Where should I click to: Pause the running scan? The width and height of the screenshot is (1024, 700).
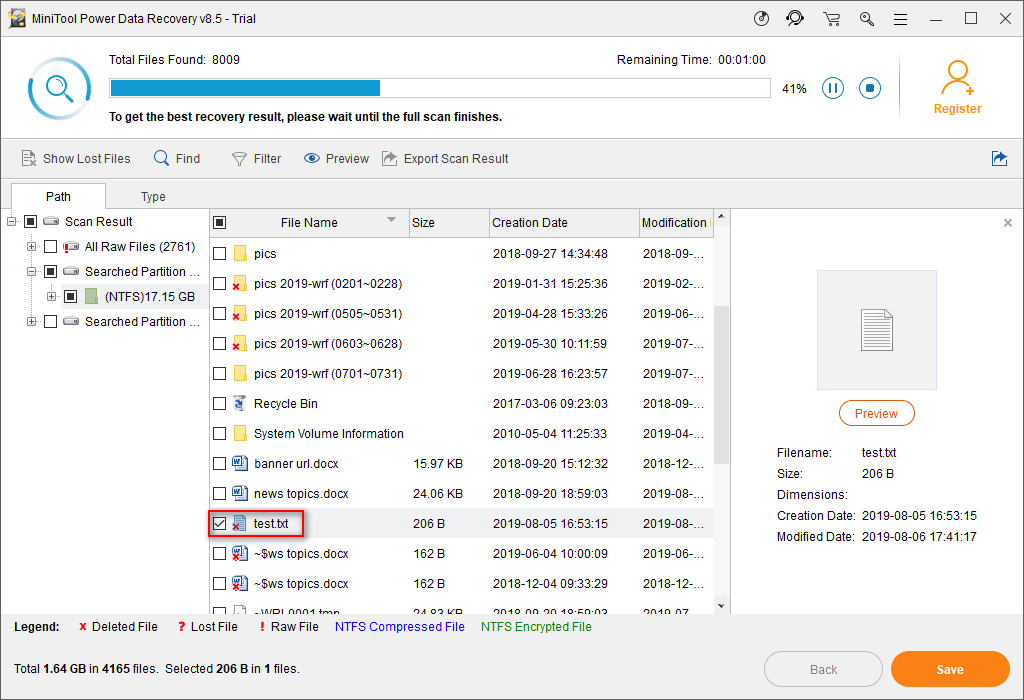click(833, 88)
